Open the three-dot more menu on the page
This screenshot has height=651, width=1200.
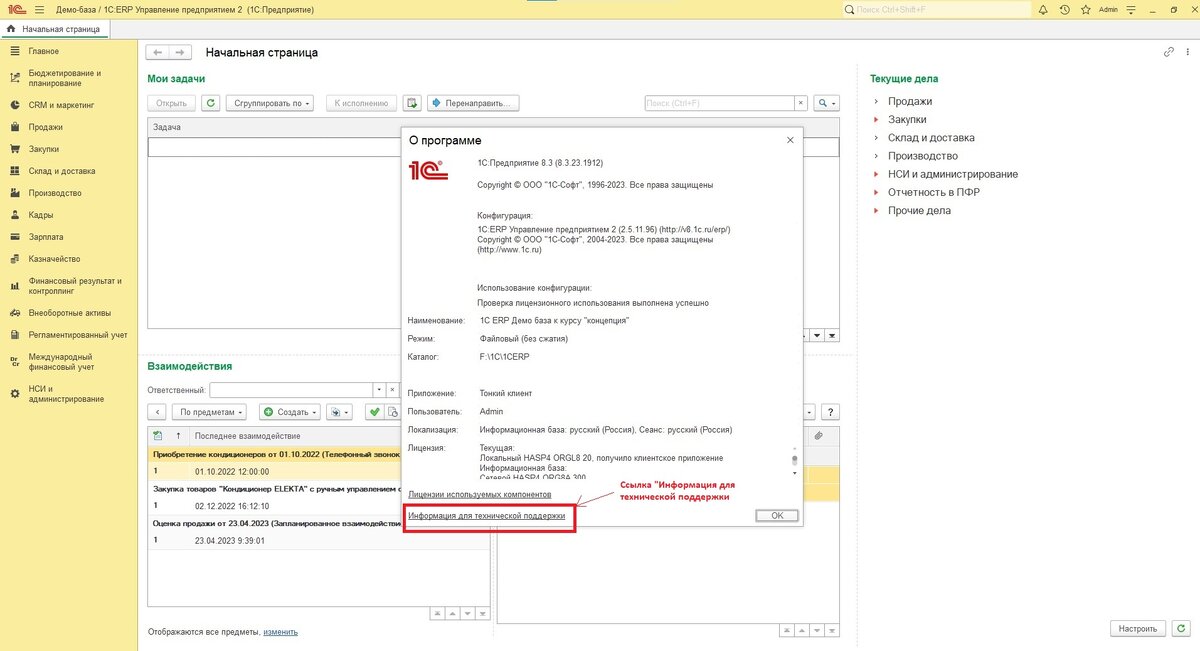coord(1186,52)
